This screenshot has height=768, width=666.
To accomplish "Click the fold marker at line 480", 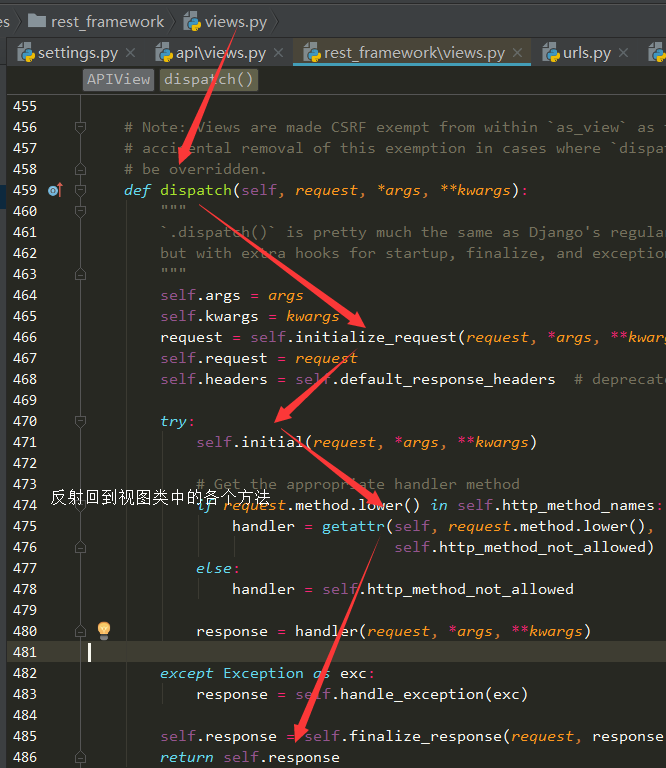I will click(x=80, y=631).
